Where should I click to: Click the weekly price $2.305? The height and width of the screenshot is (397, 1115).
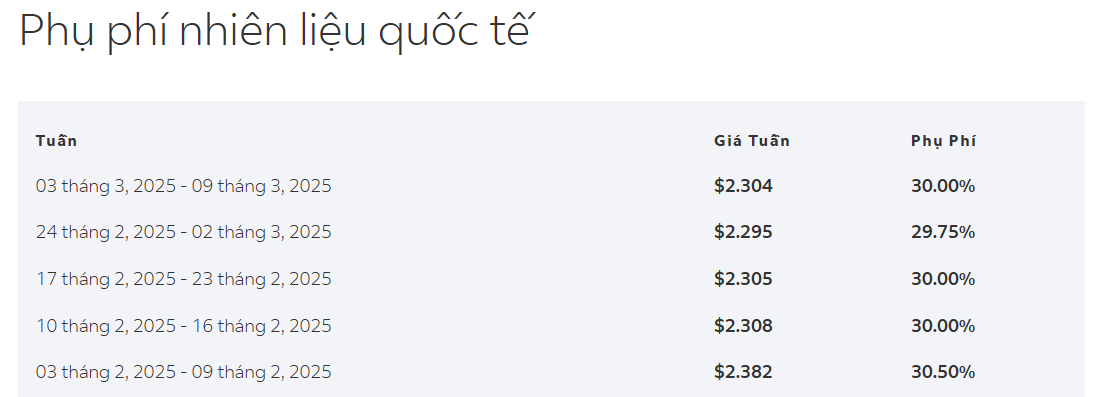tap(743, 279)
